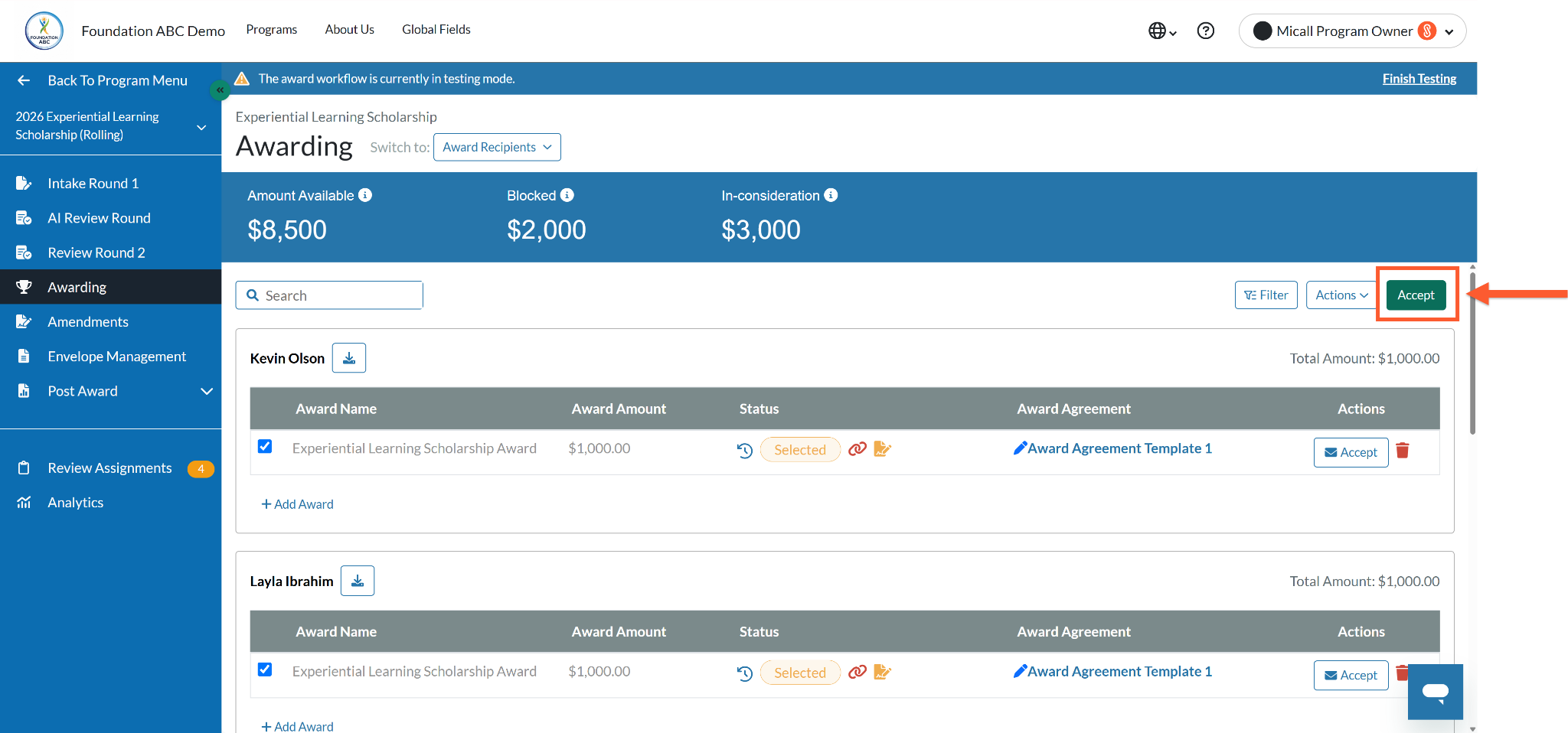Click the $2,000 Blocked value
1568x733 pixels.
[547, 230]
